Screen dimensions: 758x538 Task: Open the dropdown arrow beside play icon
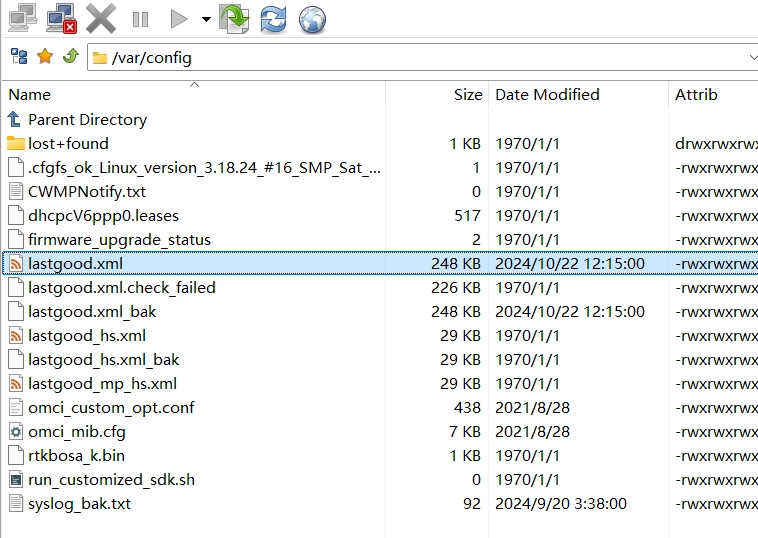[x=206, y=19]
